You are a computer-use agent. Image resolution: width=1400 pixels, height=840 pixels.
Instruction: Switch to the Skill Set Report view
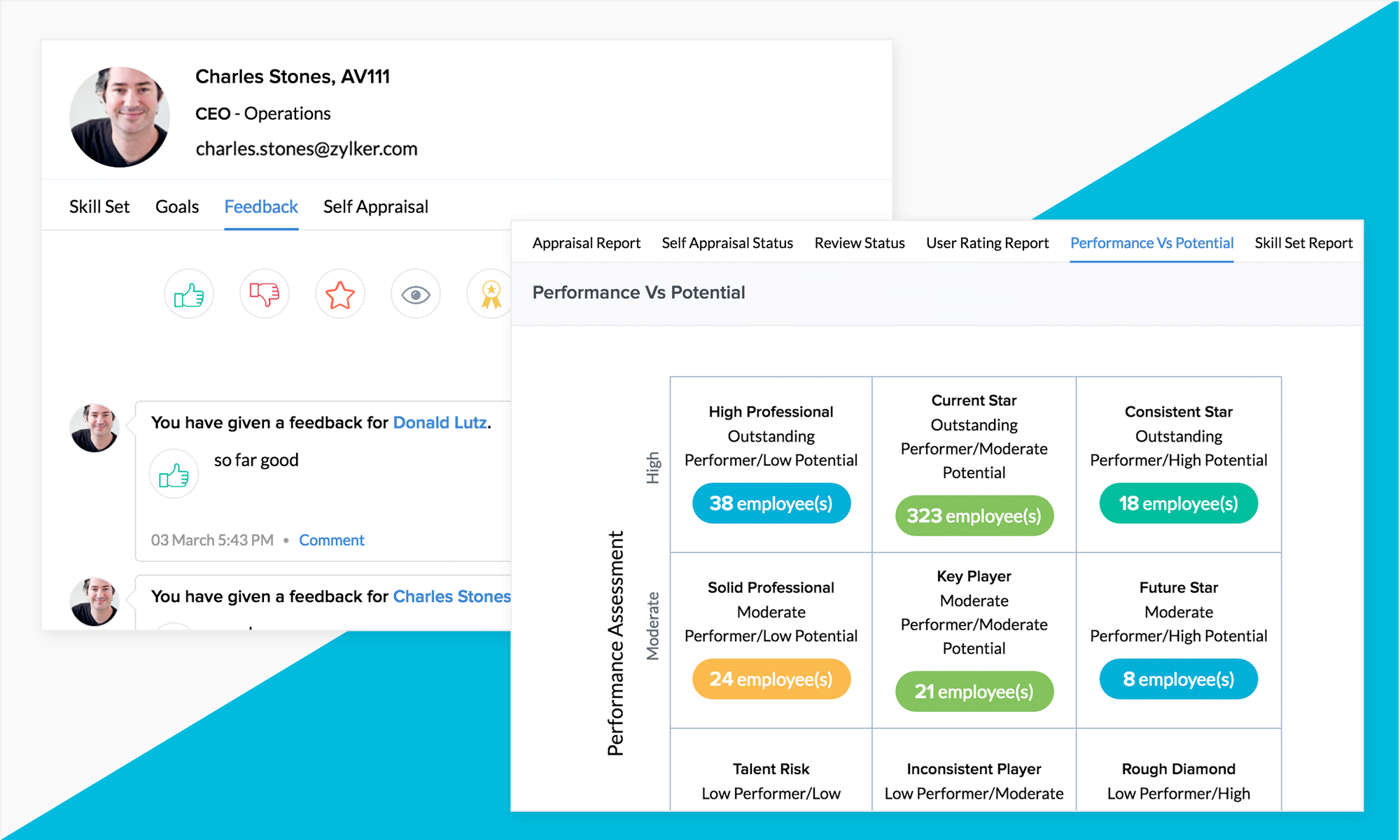pos(1303,243)
